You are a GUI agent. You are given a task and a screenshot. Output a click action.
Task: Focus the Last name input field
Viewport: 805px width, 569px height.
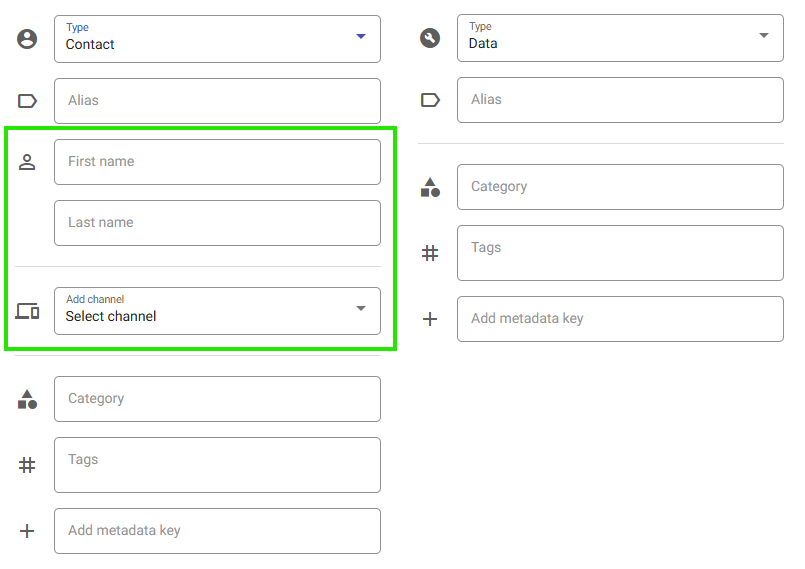(x=217, y=223)
